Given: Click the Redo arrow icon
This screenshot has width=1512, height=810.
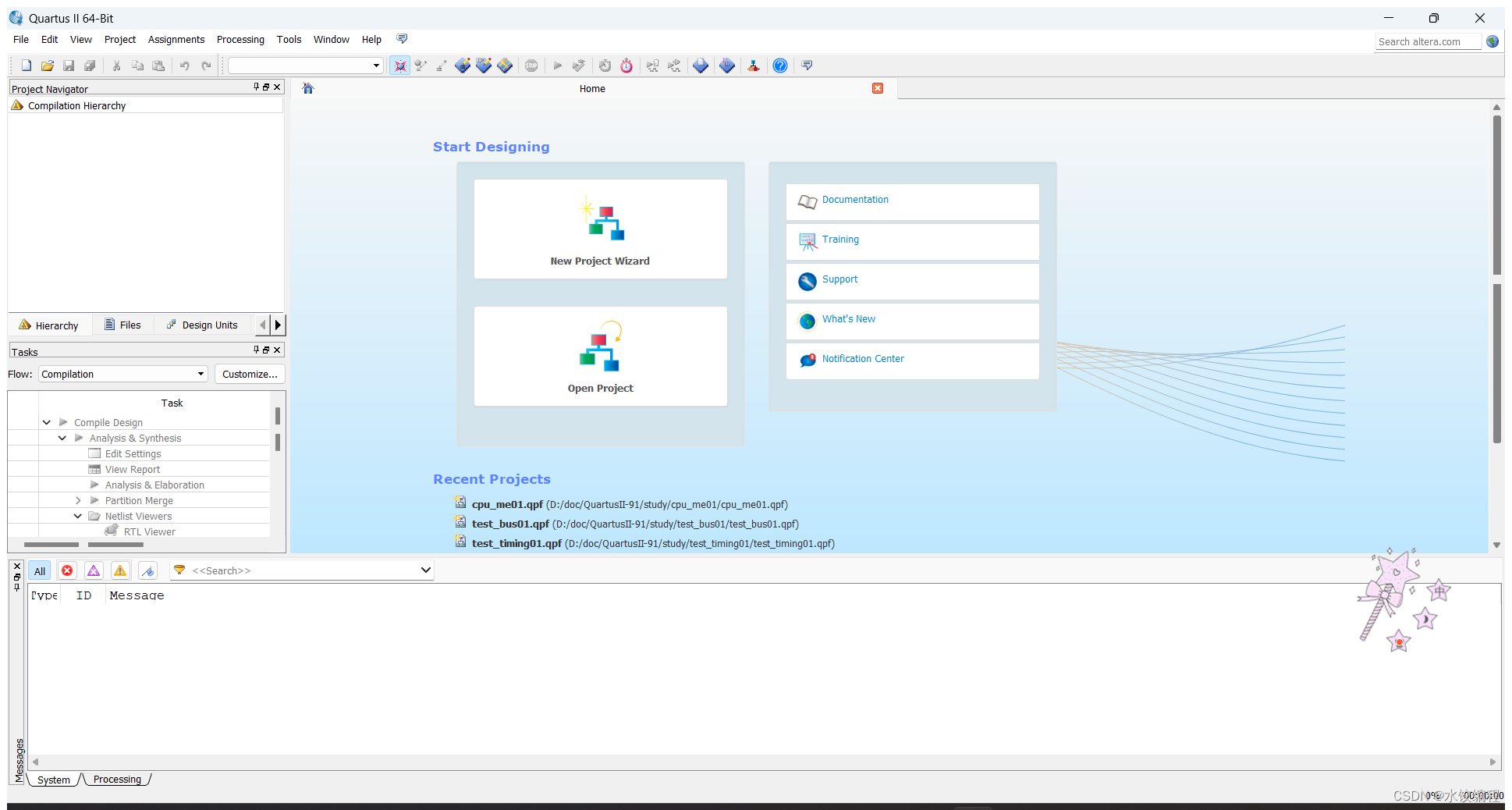Looking at the screenshot, I should point(206,66).
